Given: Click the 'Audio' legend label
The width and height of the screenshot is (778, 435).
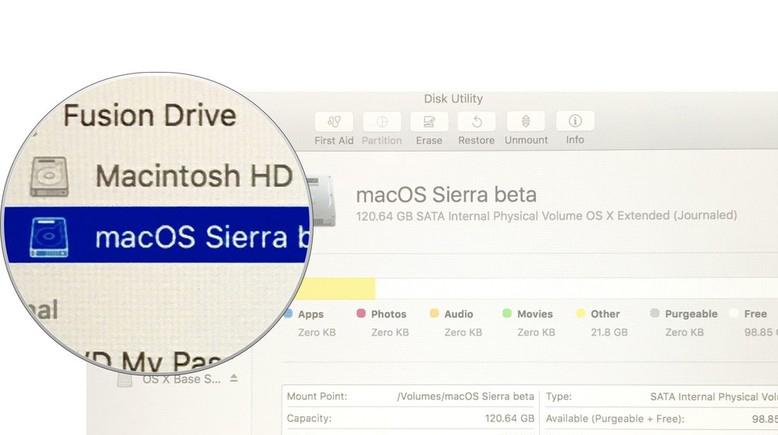Looking at the screenshot, I should pyautogui.click(x=458, y=314).
